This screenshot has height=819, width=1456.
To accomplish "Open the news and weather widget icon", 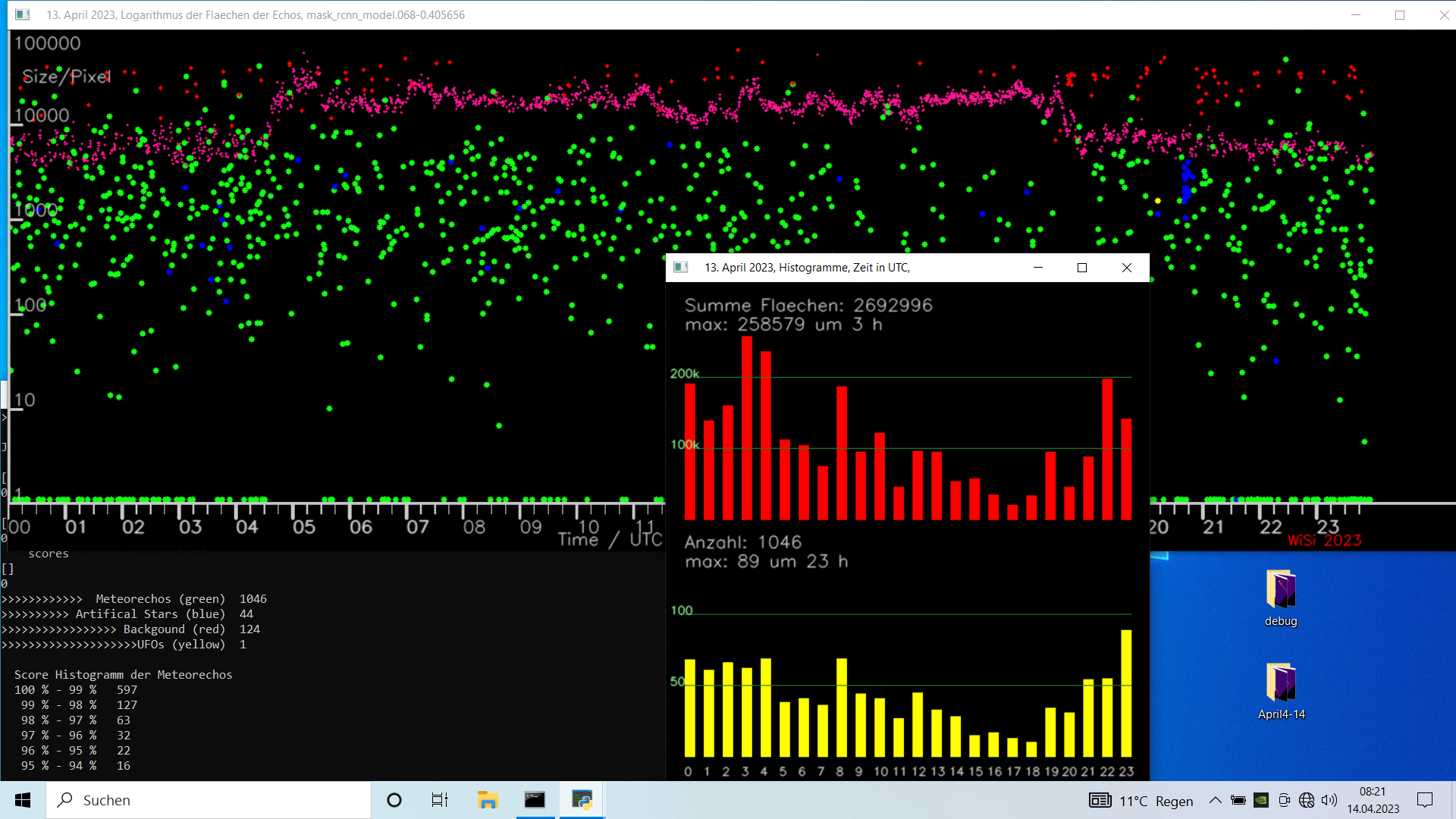I will [x=1100, y=801].
